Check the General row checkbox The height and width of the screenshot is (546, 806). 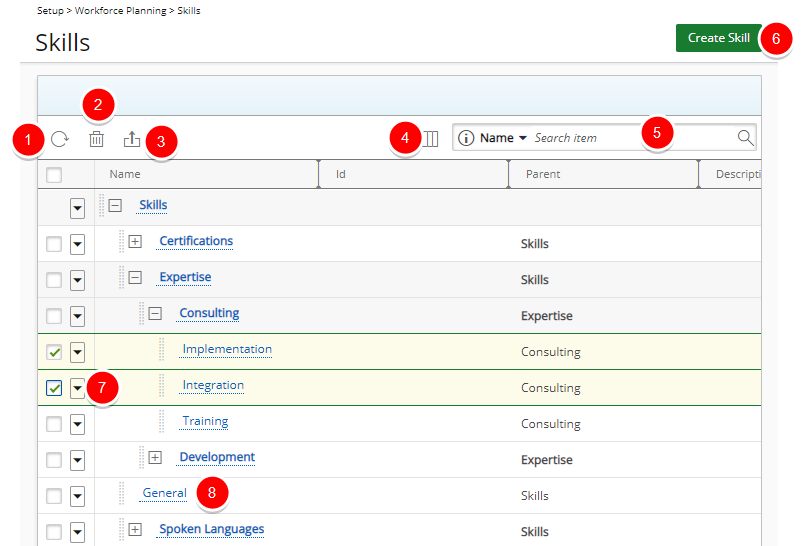click(54, 496)
